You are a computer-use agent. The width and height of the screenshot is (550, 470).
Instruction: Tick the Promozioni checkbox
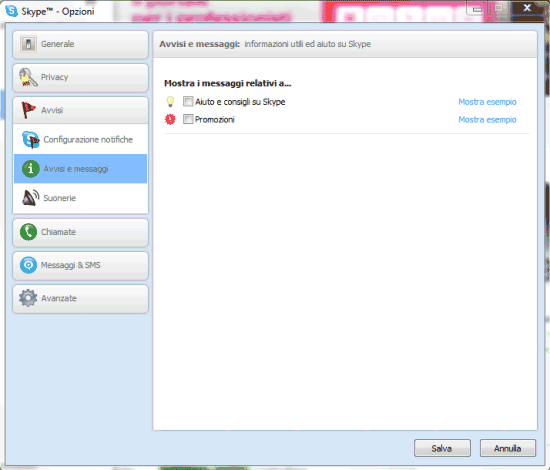pyautogui.click(x=188, y=119)
